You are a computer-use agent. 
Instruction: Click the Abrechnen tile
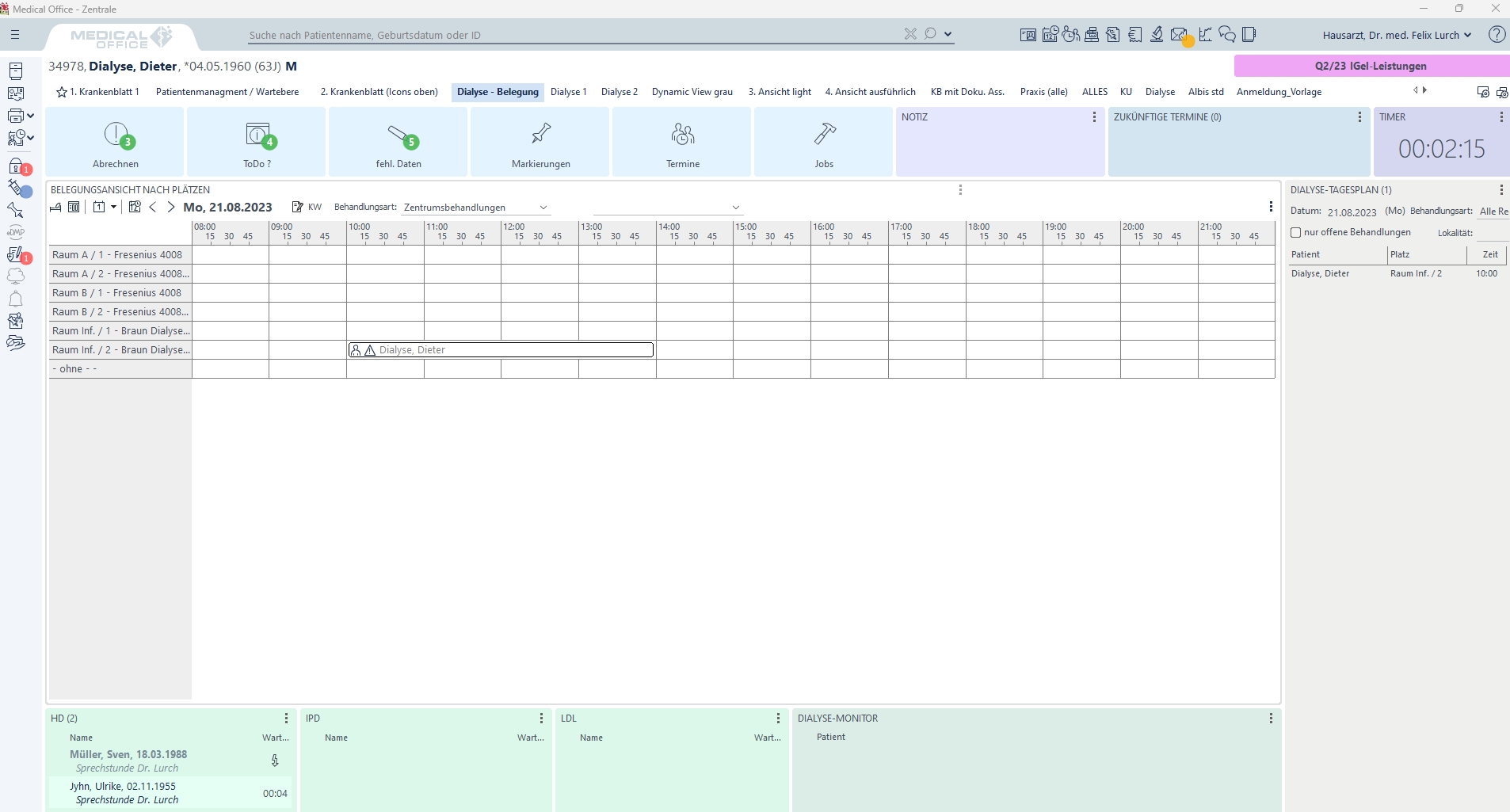115,142
